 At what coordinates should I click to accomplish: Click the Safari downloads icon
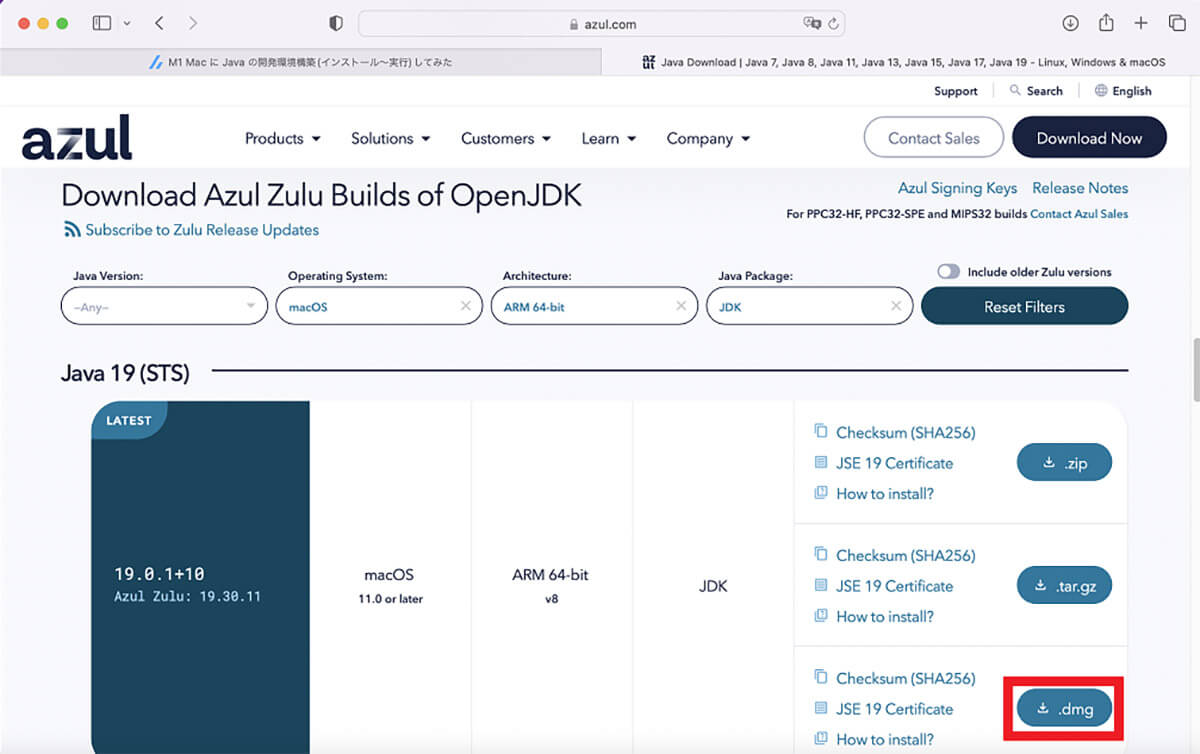pos(1070,23)
